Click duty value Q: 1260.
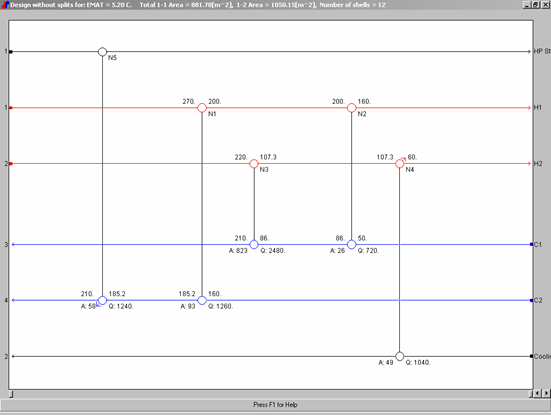Screen dimensions: 551x415 point(221,306)
